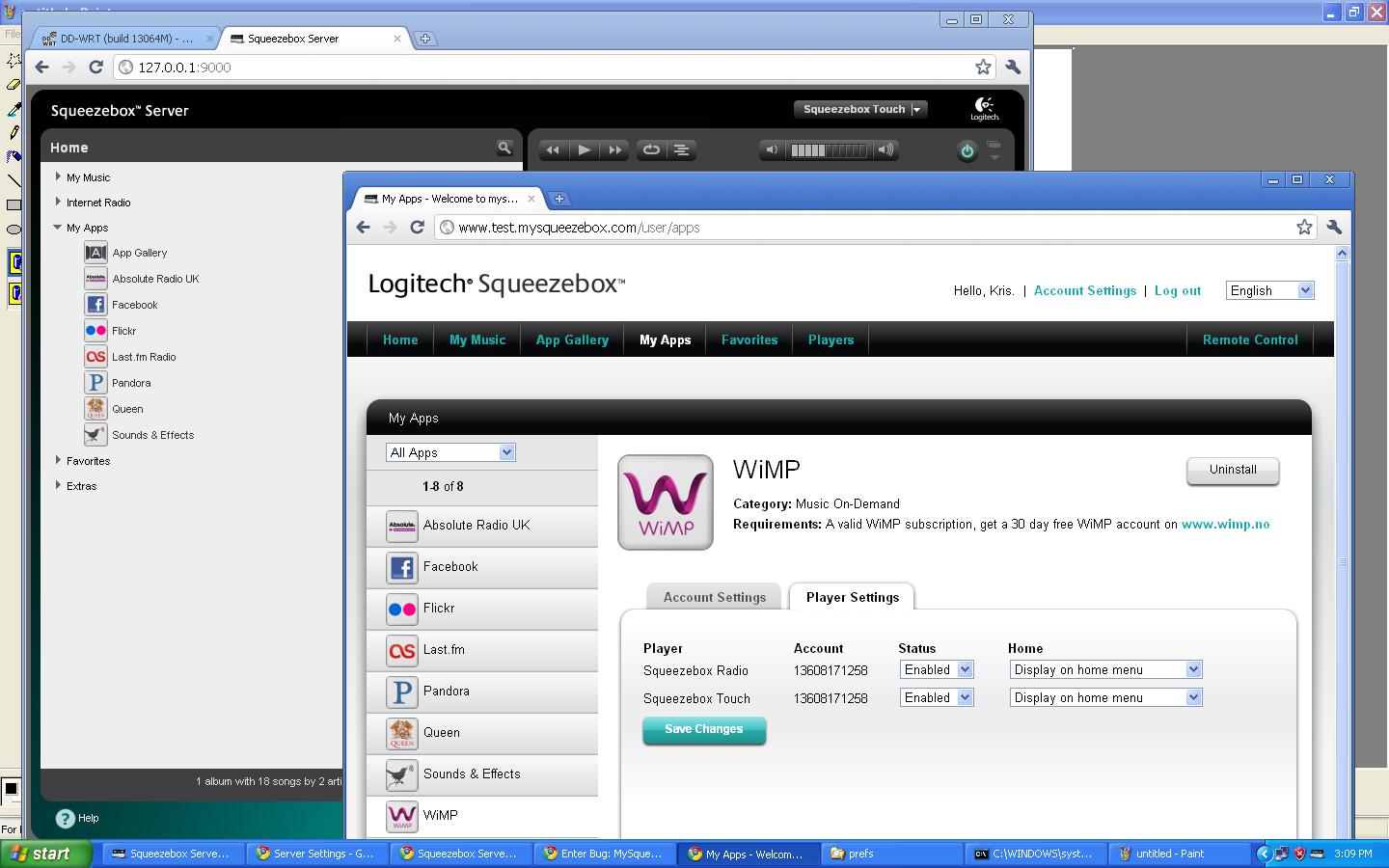Viewport: 1389px width, 868px height.
Task: Open the App Gallery icon in server sidebar
Action: (x=95, y=253)
